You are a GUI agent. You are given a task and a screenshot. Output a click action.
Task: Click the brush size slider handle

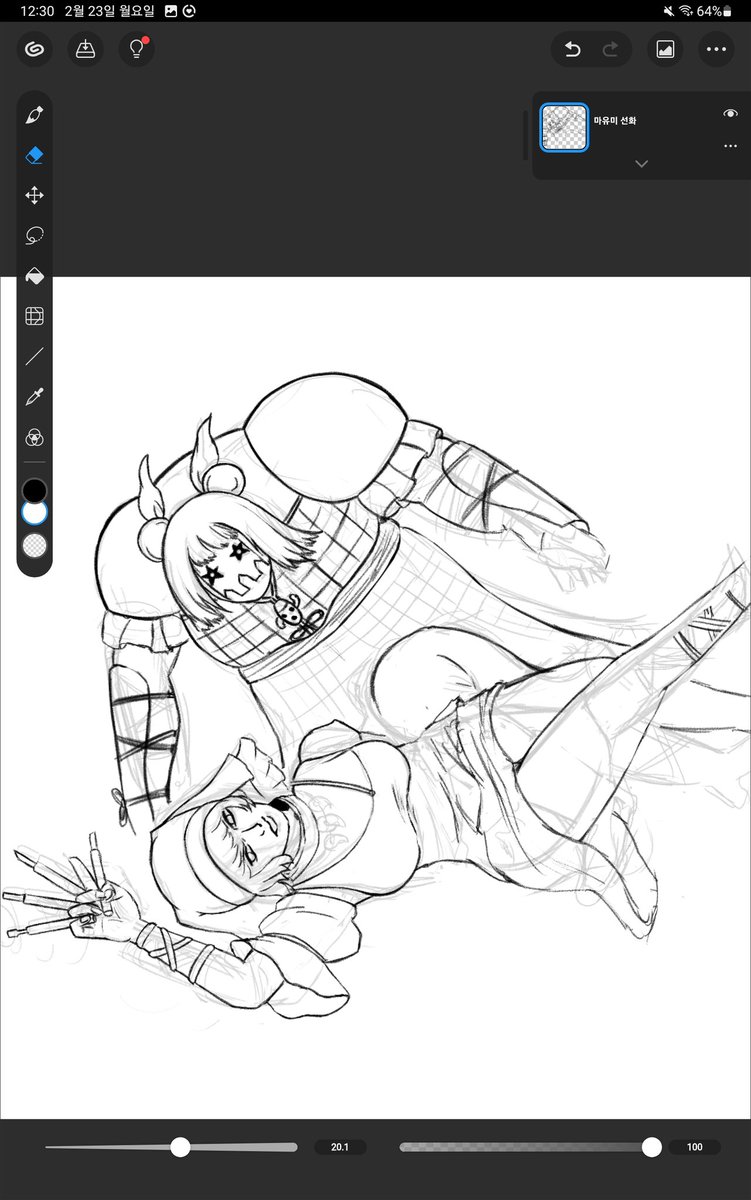(180, 1147)
